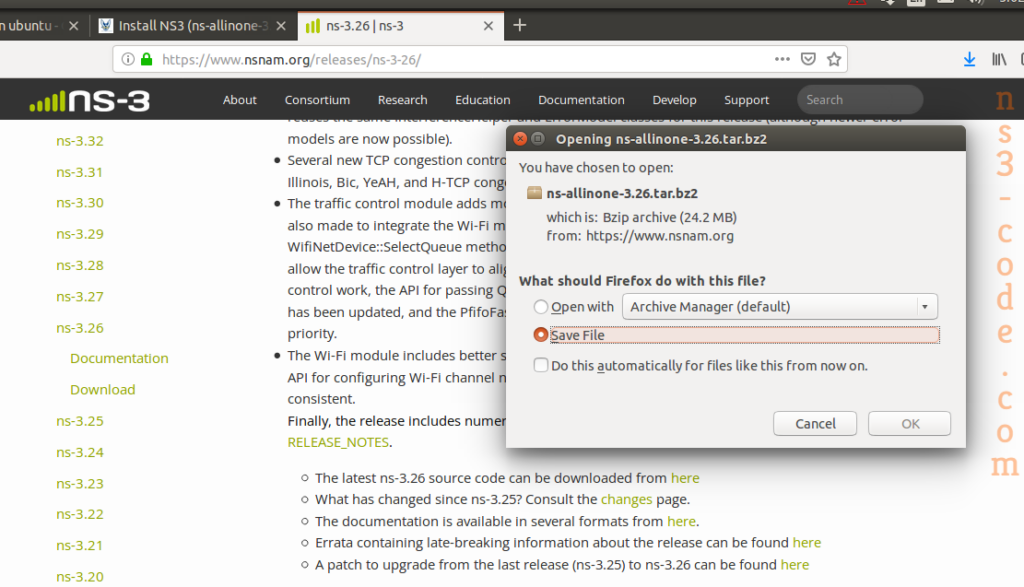Open the Develop menu

[674, 100]
